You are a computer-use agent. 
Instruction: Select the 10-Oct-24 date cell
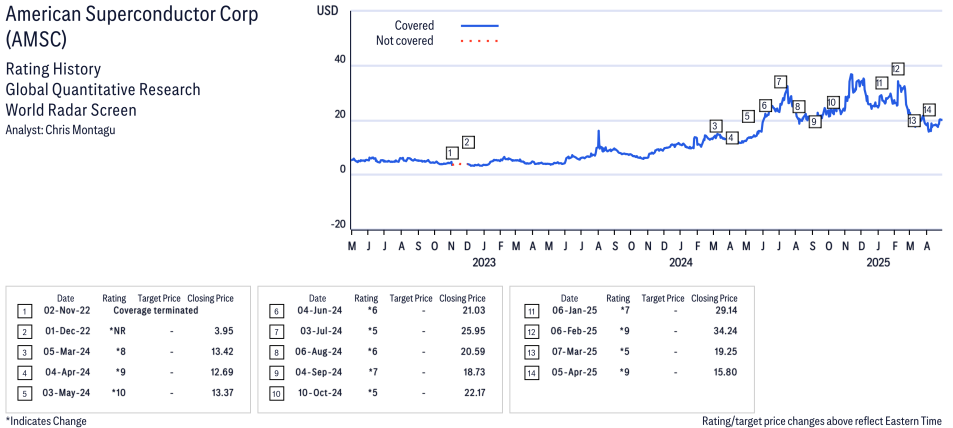tap(319, 393)
